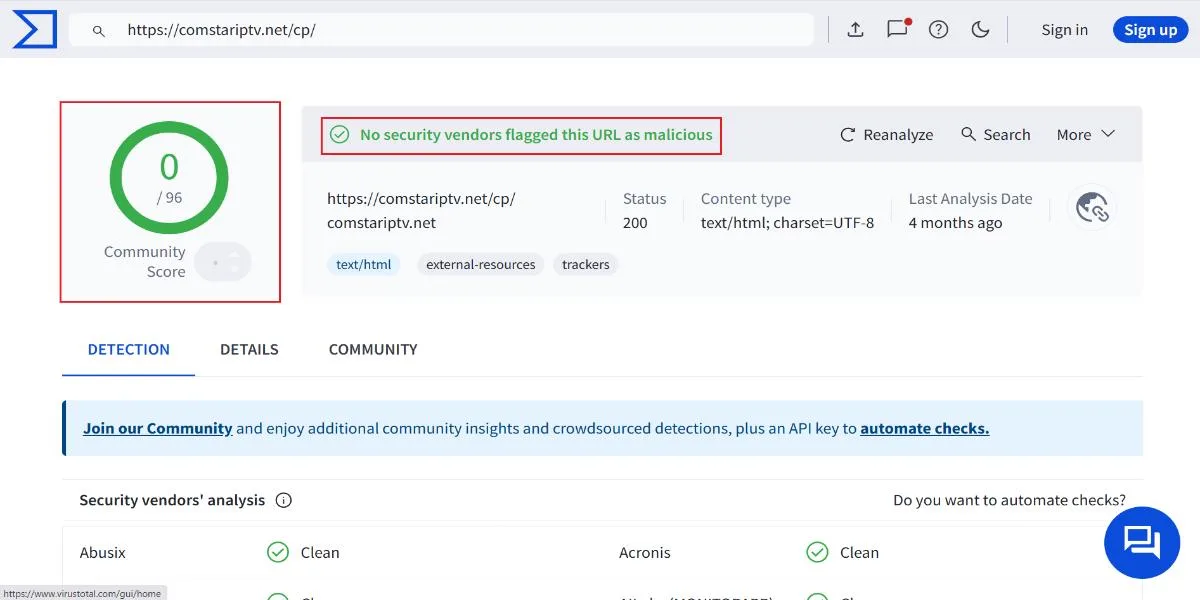This screenshot has height=600, width=1200.
Task: Click the globe link icon for URL
Action: (x=1092, y=208)
